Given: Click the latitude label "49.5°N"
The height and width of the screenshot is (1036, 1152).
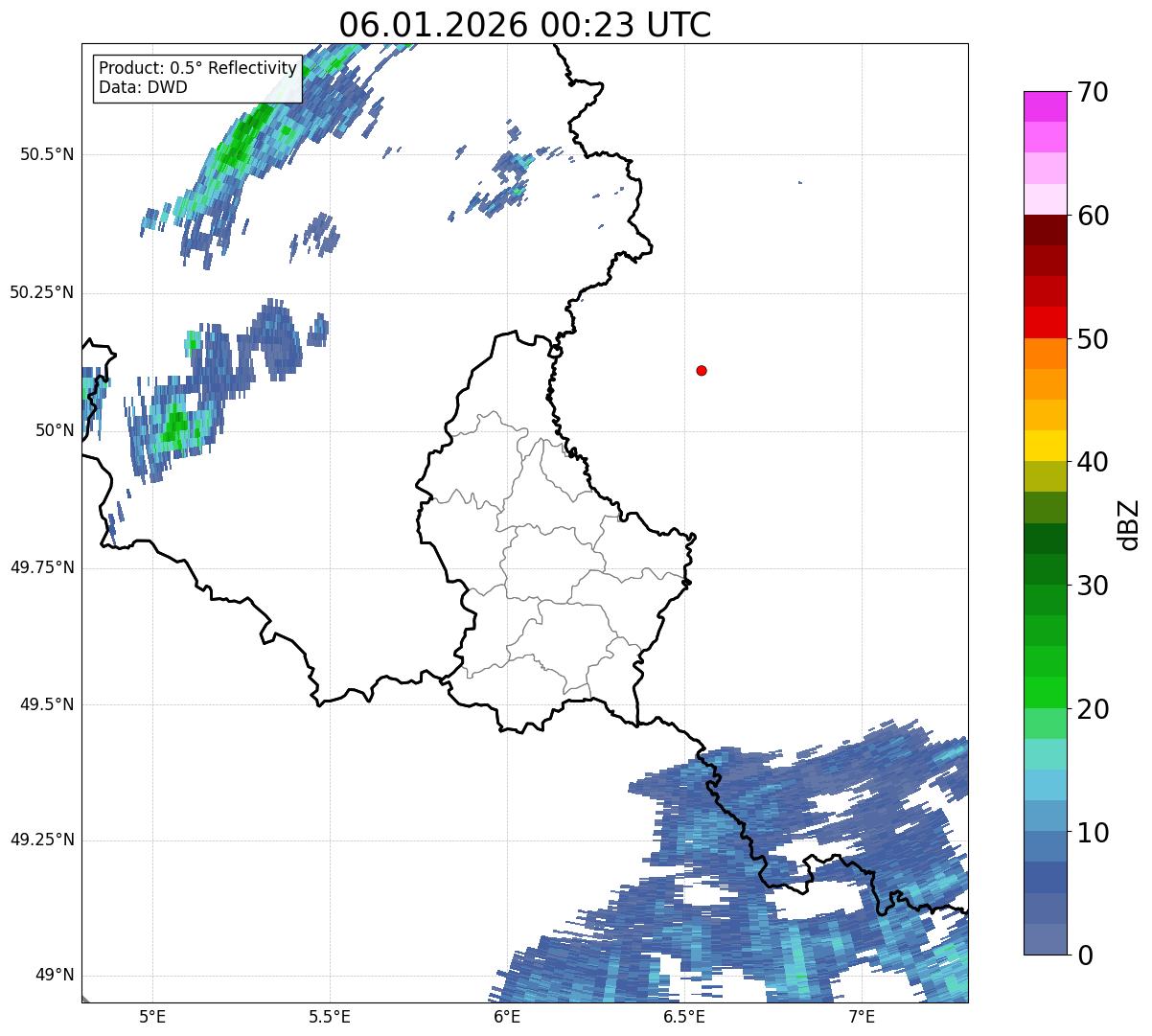Looking at the screenshot, I should [47, 704].
